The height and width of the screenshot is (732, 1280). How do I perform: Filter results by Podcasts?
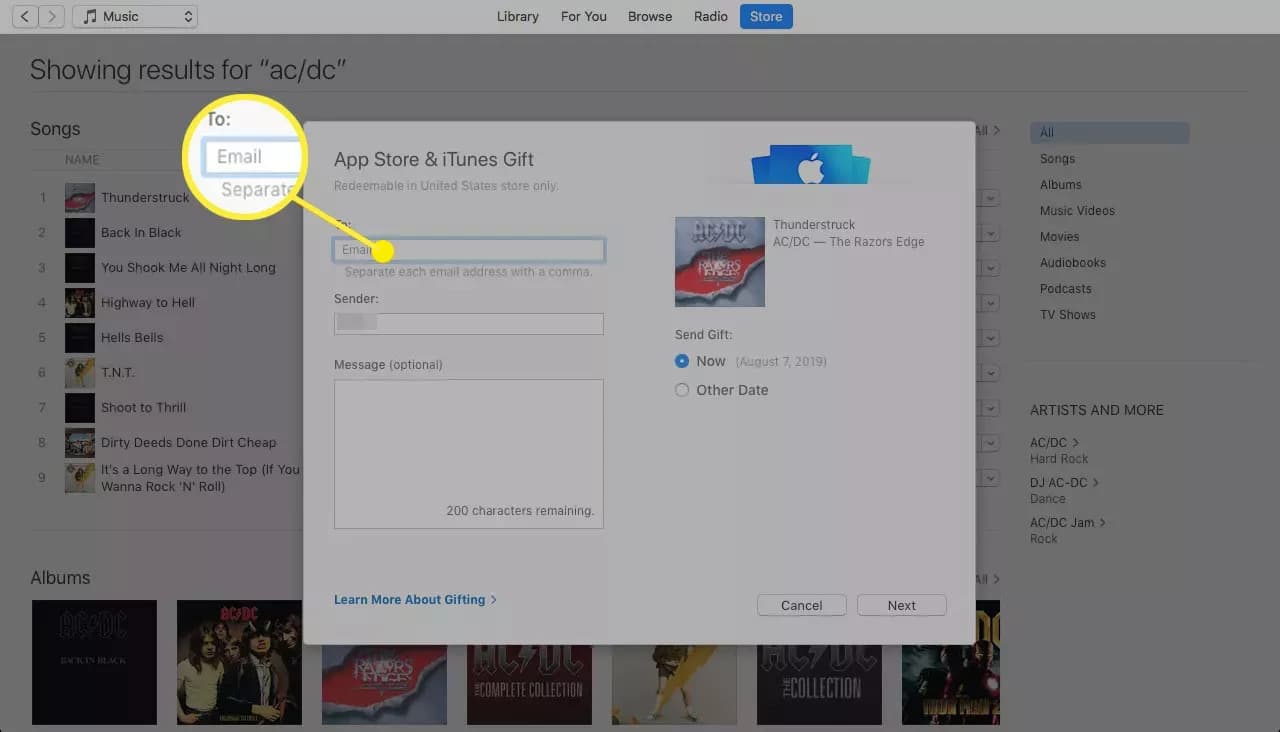click(1065, 288)
